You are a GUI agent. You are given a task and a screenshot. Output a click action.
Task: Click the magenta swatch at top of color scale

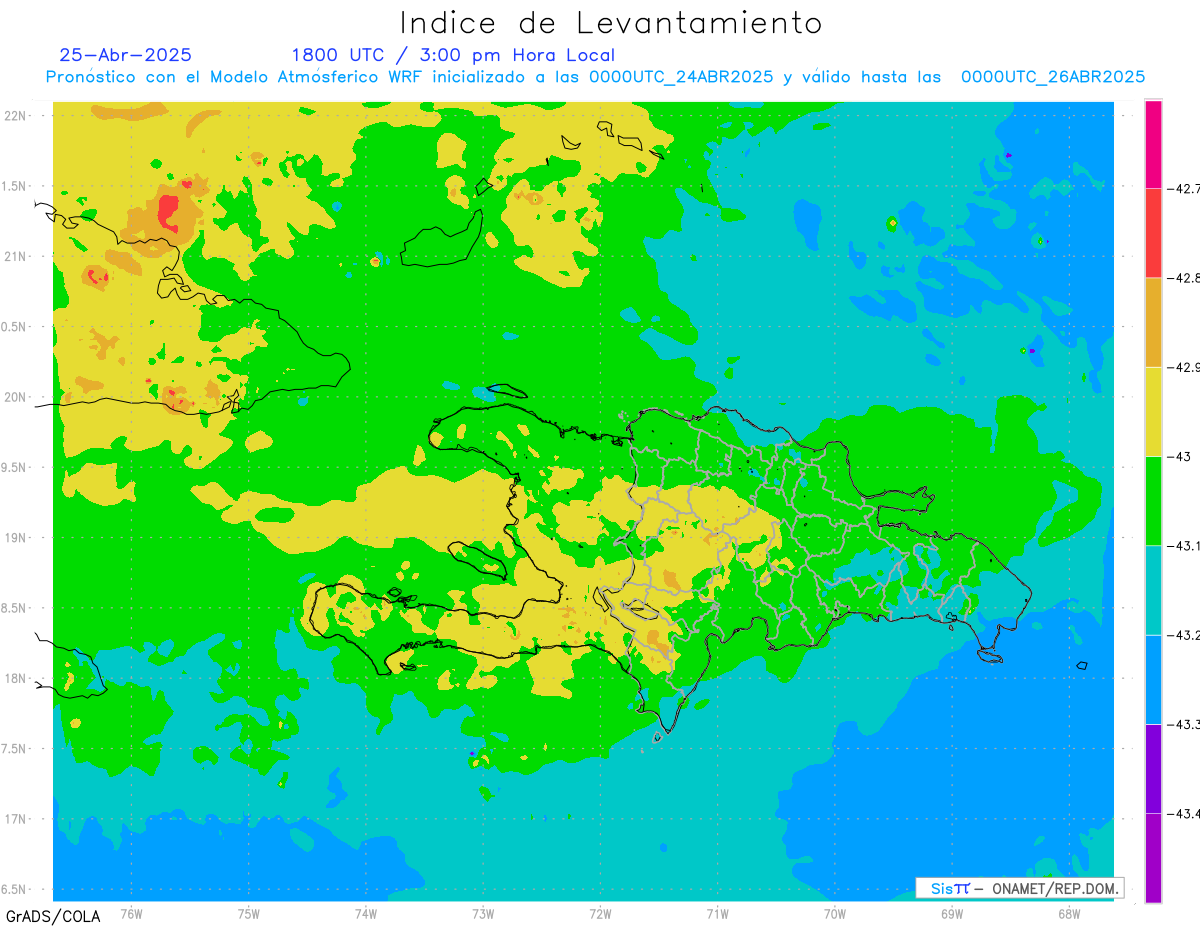click(x=1153, y=143)
